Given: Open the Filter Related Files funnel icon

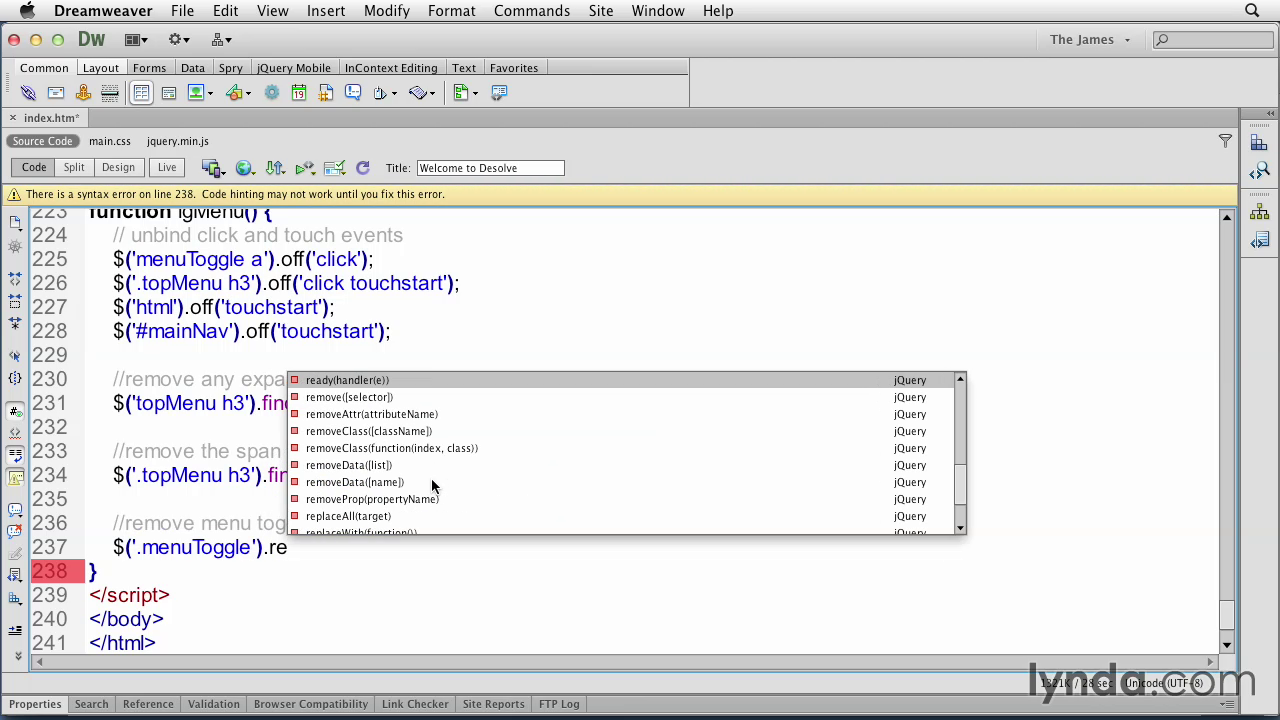Looking at the screenshot, I should pyautogui.click(x=1225, y=141).
